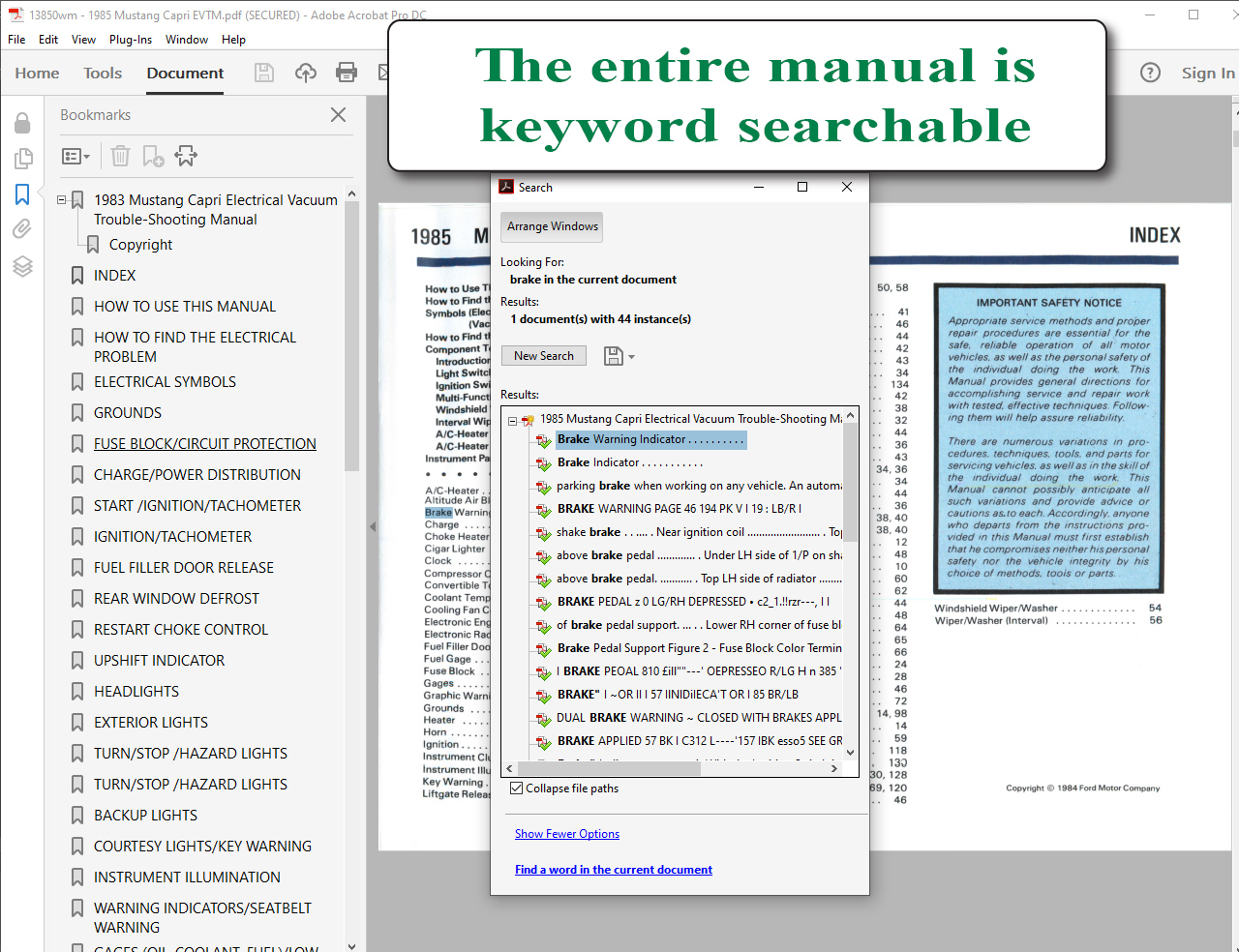Click the PDF document icon in results tree

pyautogui.click(x=529, y=420)
